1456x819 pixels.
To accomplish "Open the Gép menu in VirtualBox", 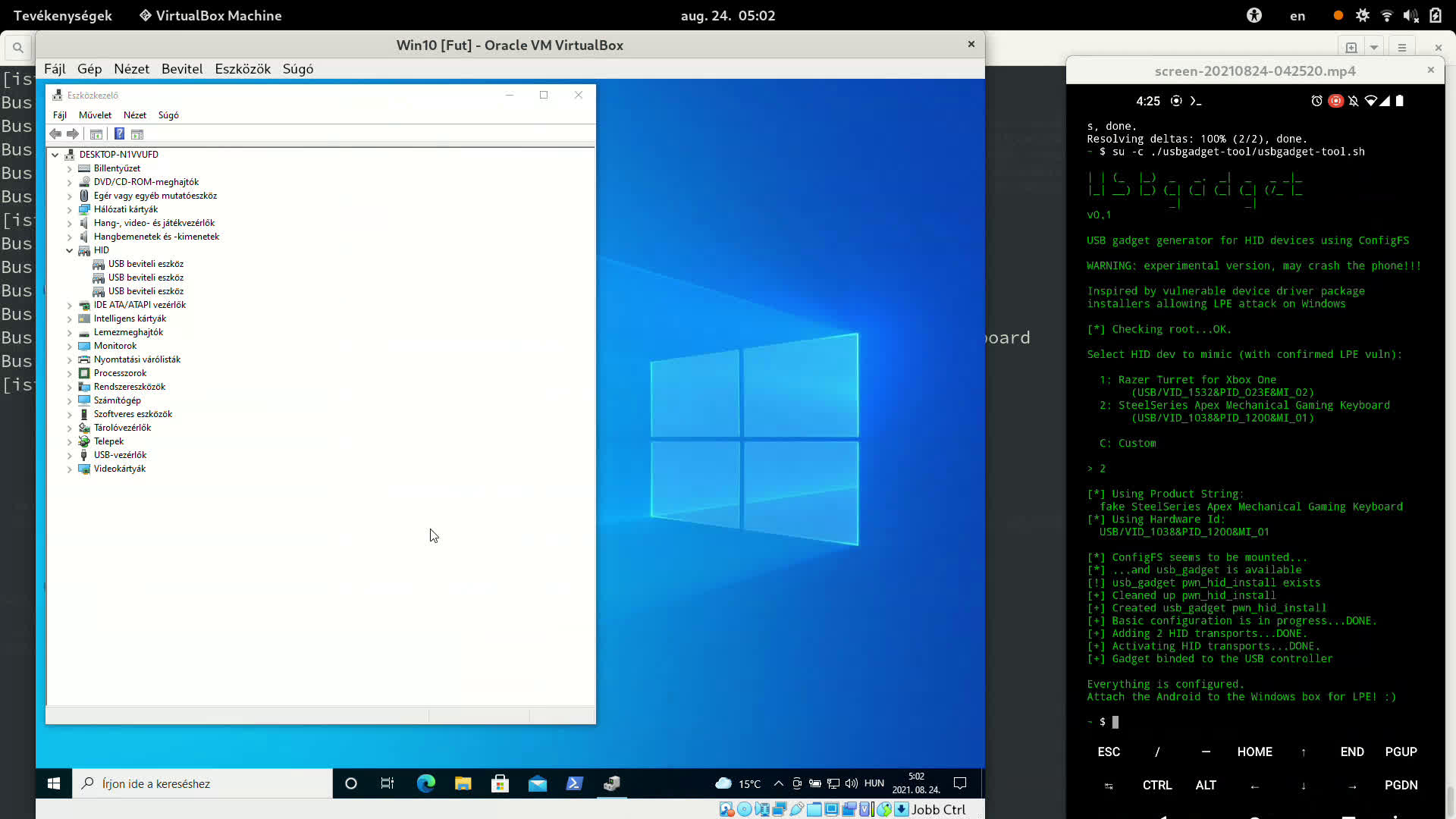I will pyautogui.click(x=89, y=69).
